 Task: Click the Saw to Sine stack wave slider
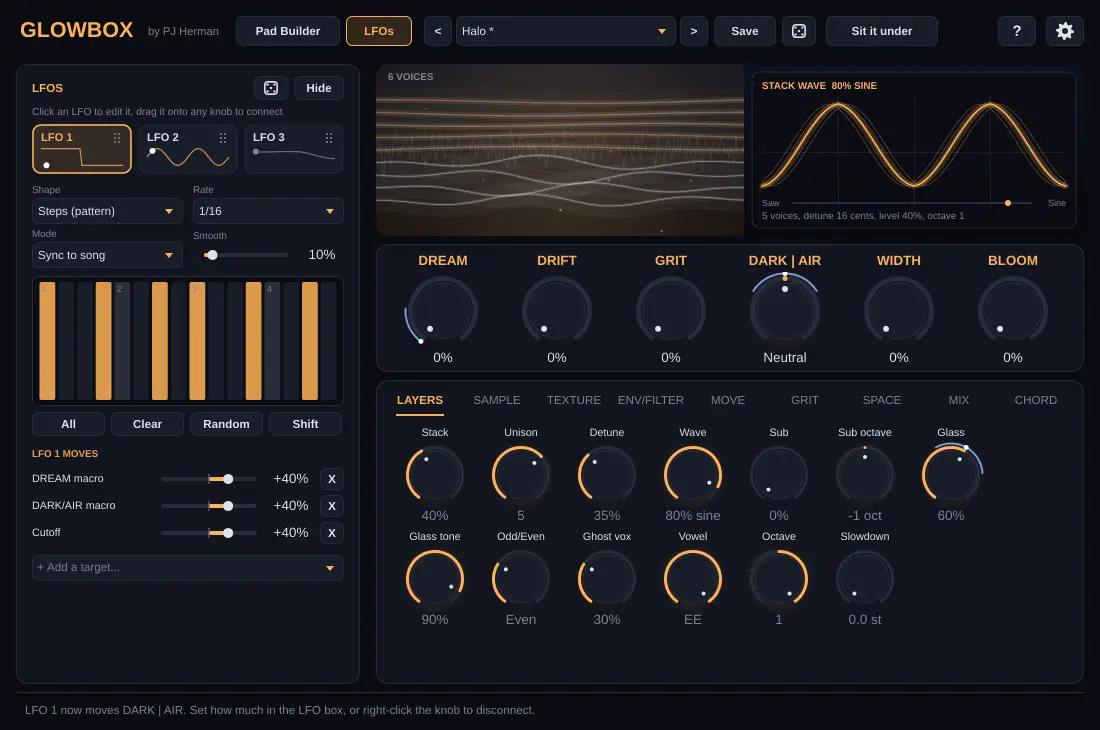coord(913,203)
